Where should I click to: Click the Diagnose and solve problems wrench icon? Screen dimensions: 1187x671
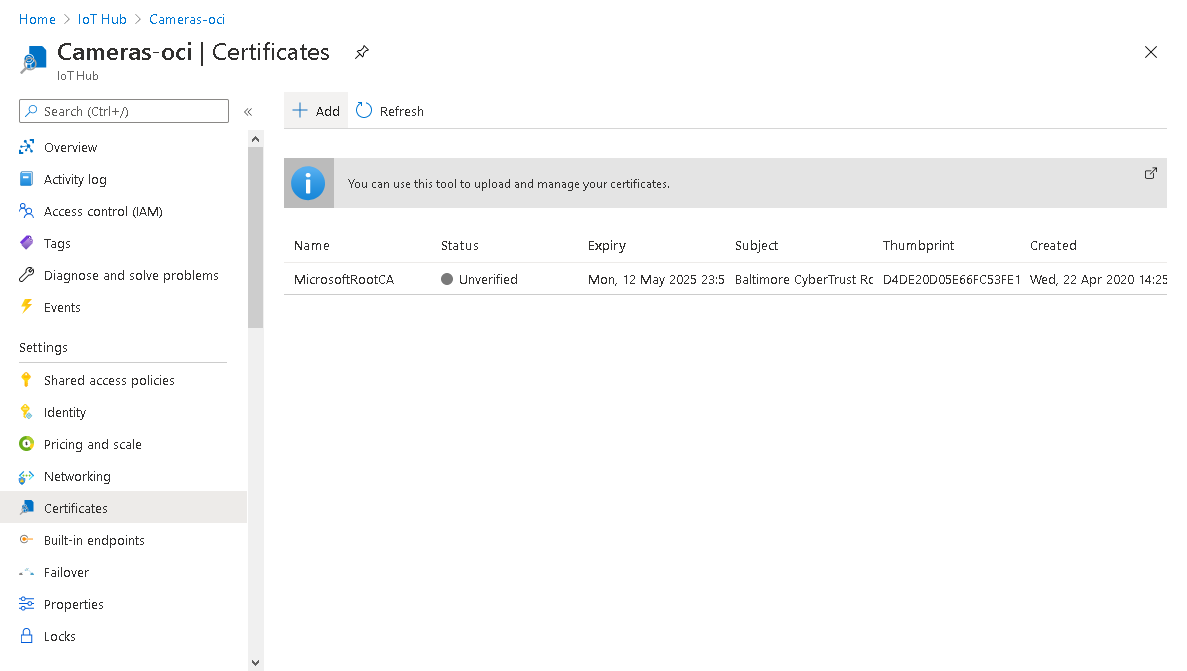coord(26,275)
